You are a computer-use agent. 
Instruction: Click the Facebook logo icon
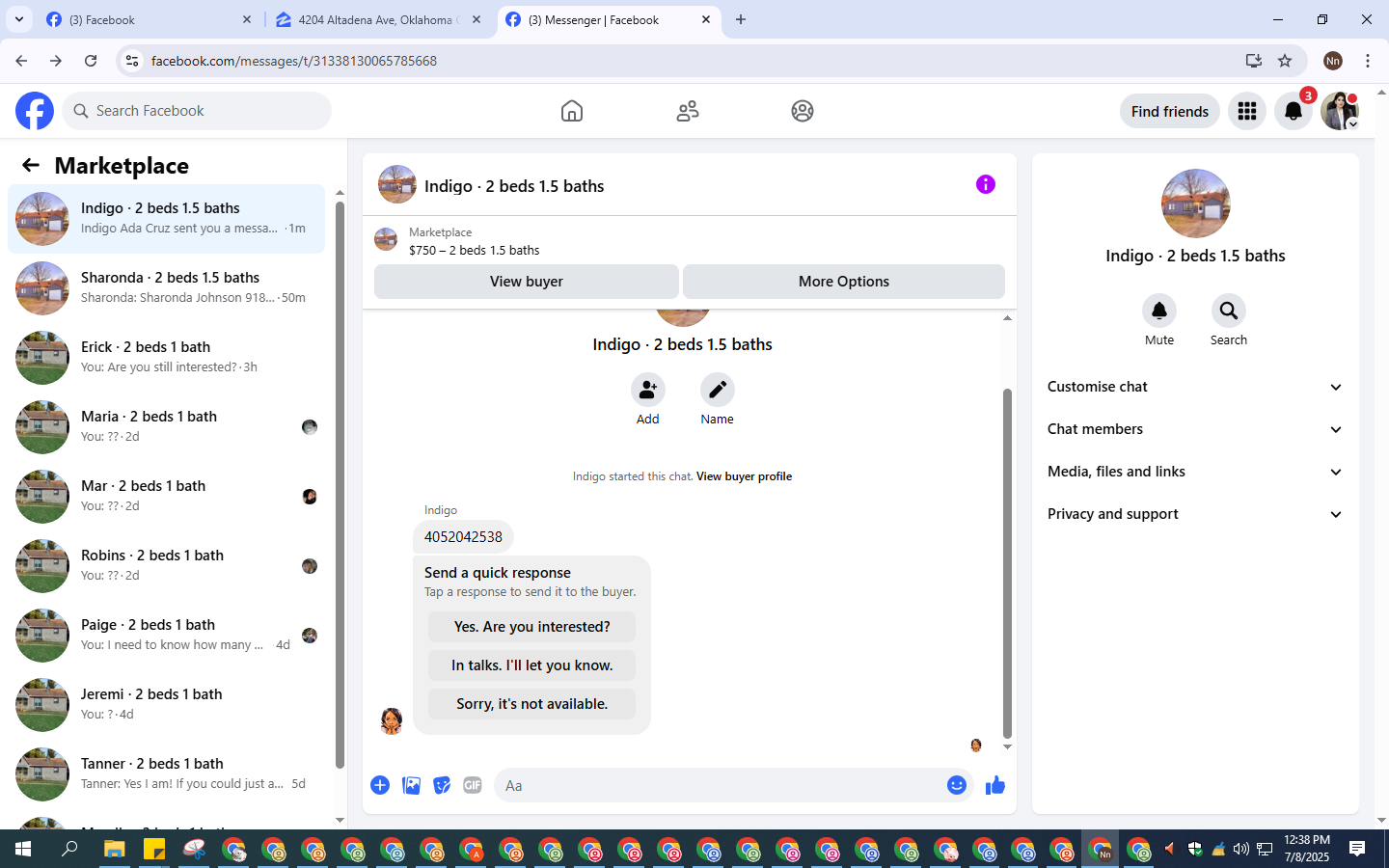click(x=35, y=111)
